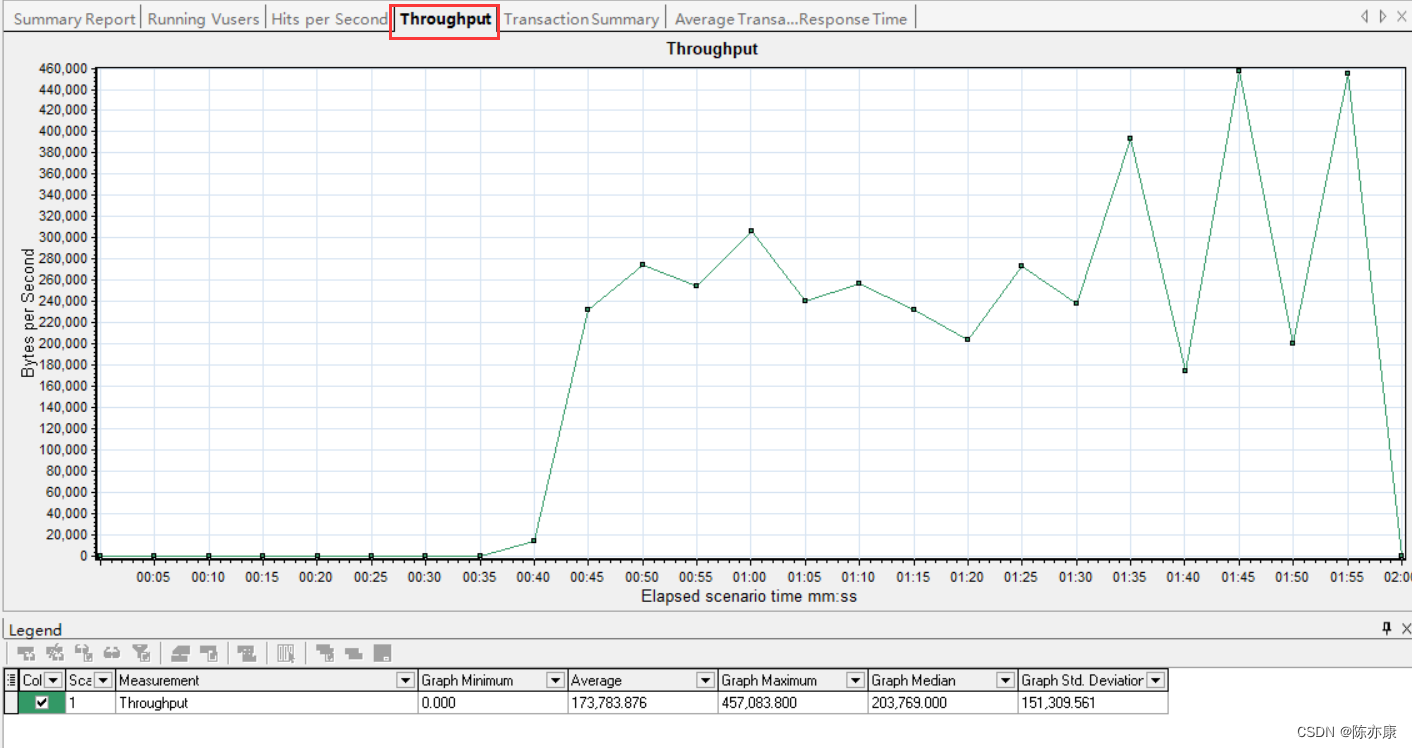Viewport: 1412px width, 748px height.
Task: Click the green color cell for Throughput
Action: pos(42,703)
